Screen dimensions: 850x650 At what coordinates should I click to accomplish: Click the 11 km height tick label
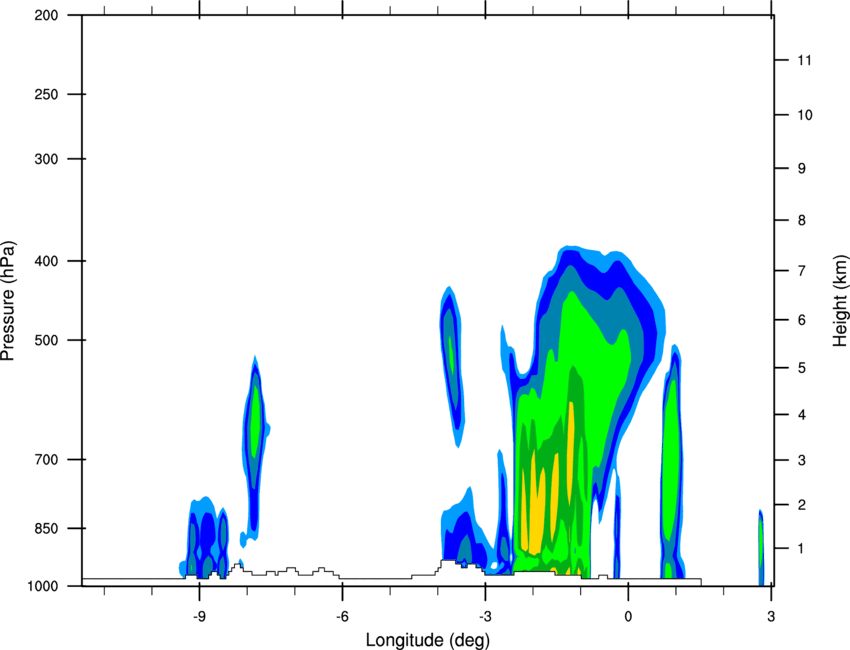804,60
